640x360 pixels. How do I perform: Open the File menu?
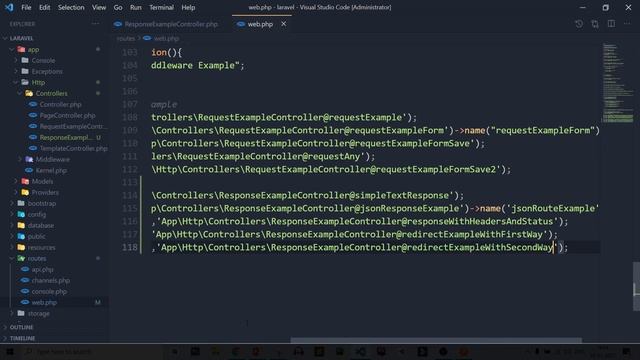point(26,7)
